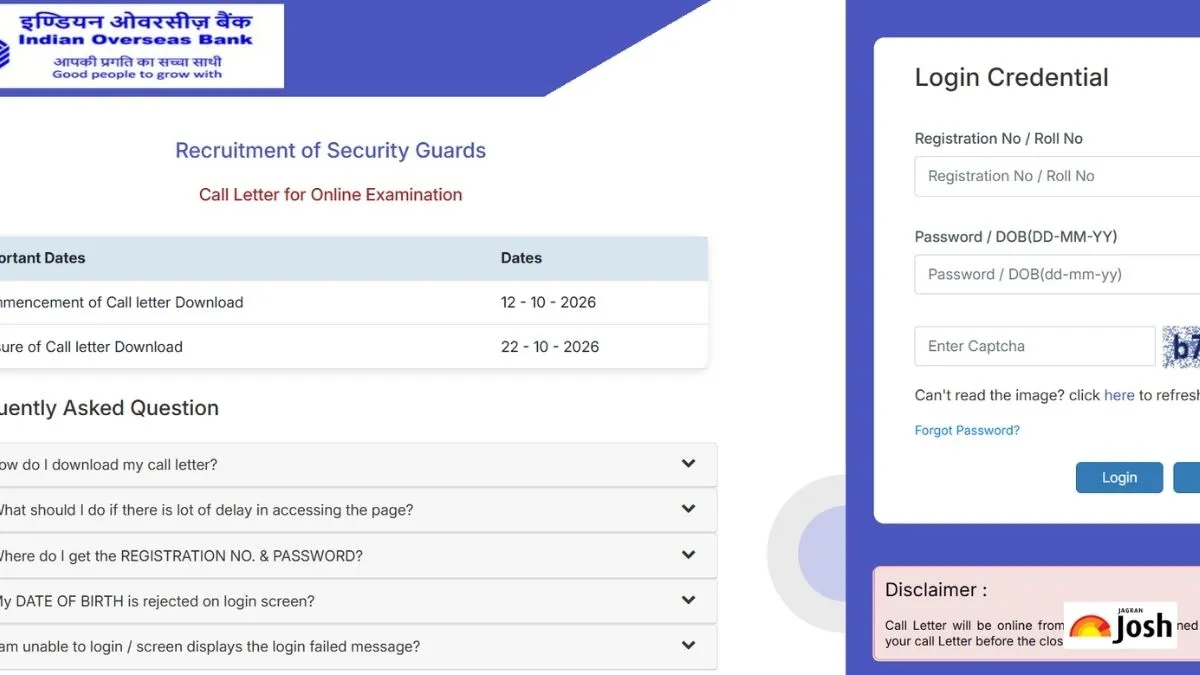Screen dimensions: 1200x675
Task: Click the 'Recruitment of Security Guards' heading
Action: point(330,151)
